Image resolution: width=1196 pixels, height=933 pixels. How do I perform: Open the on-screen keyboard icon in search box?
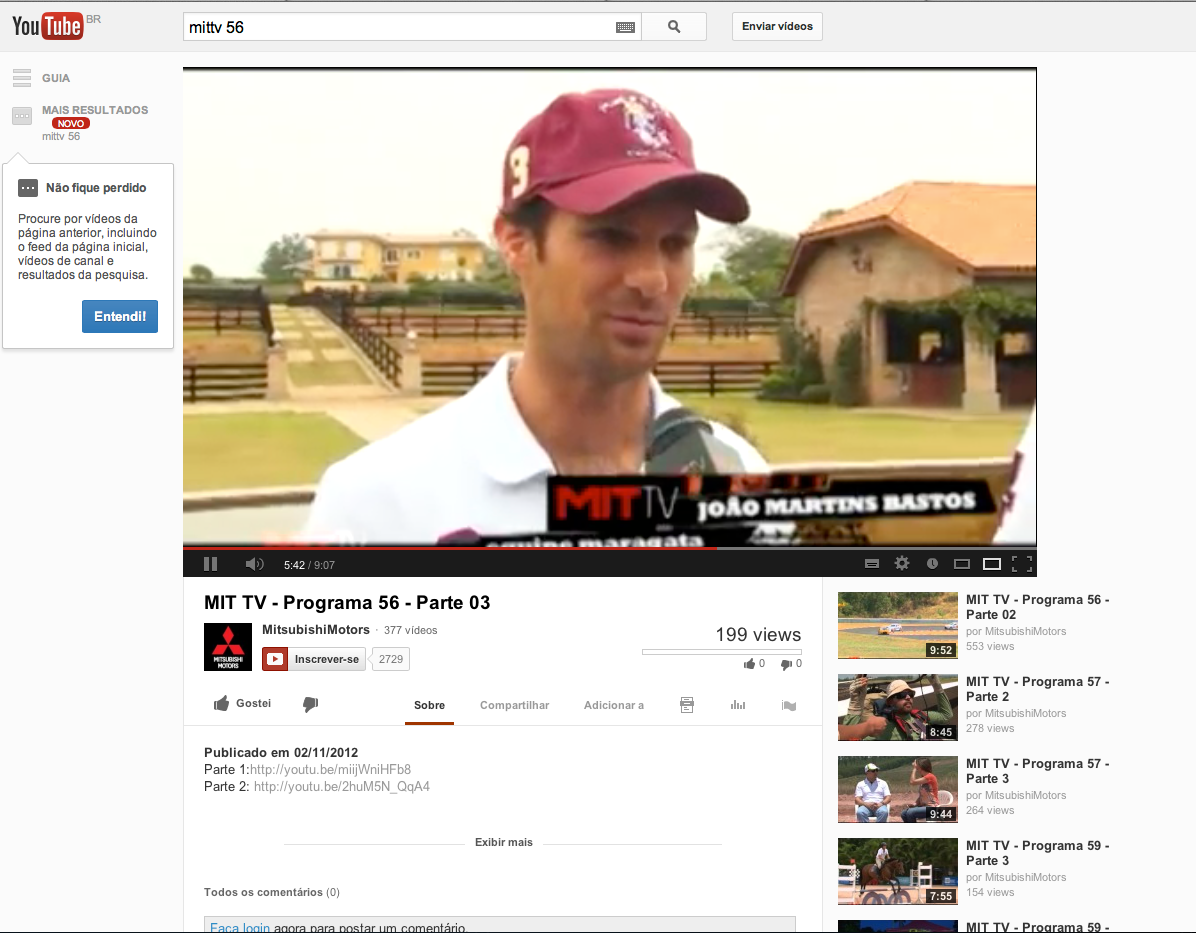[625, 27]
